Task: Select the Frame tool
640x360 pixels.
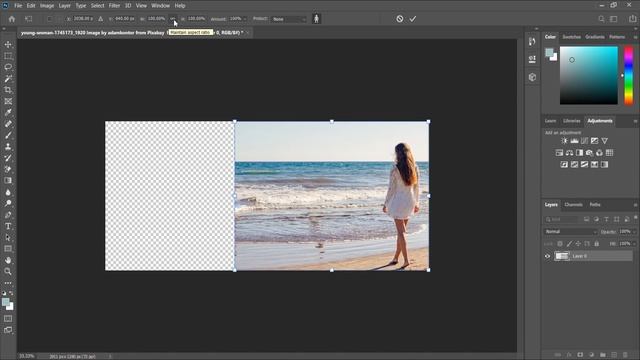Action: [x=8, y=101]
